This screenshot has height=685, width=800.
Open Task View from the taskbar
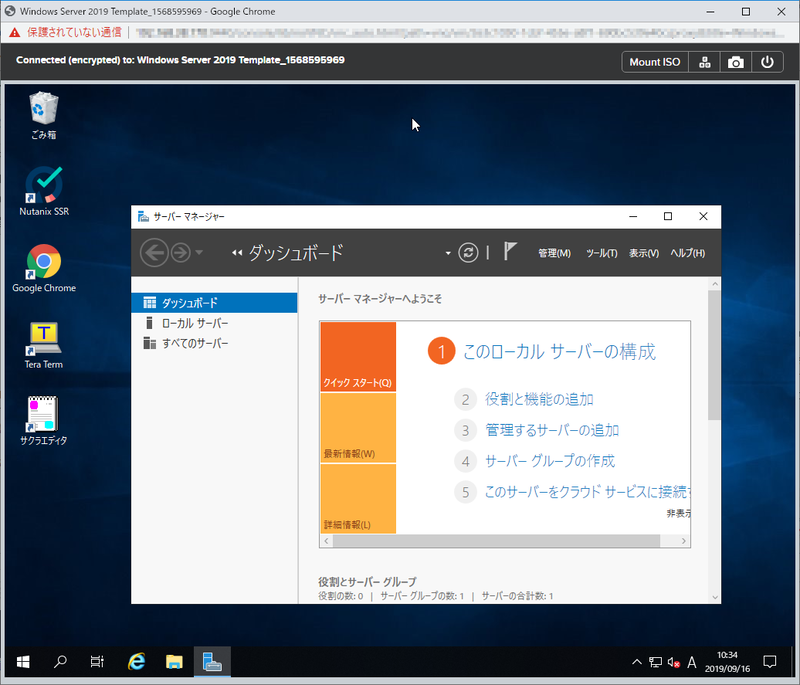click(97, 662)
